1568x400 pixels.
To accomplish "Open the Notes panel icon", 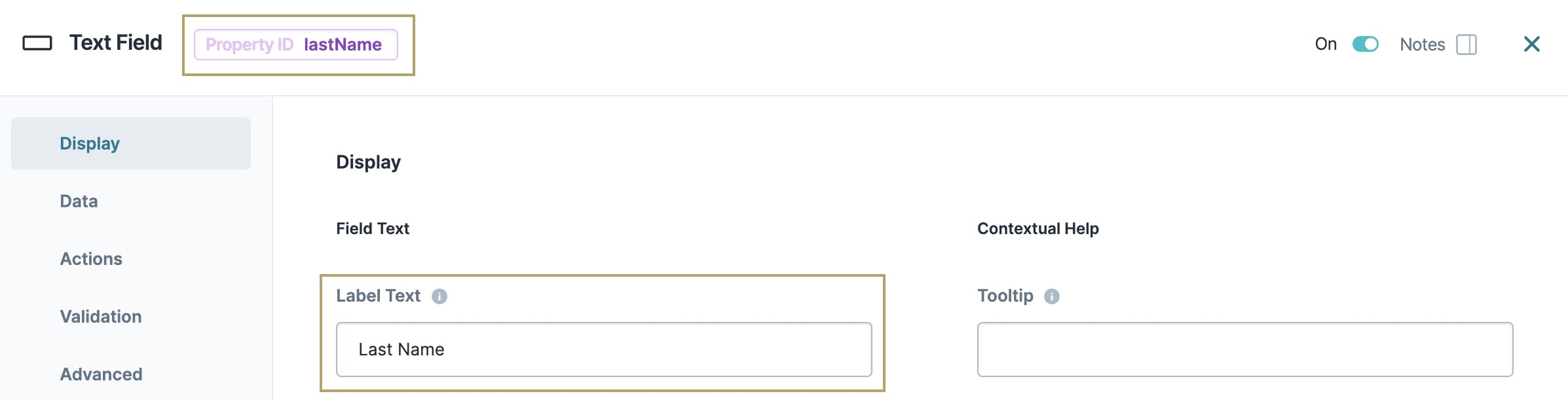I will point(1466,45).
